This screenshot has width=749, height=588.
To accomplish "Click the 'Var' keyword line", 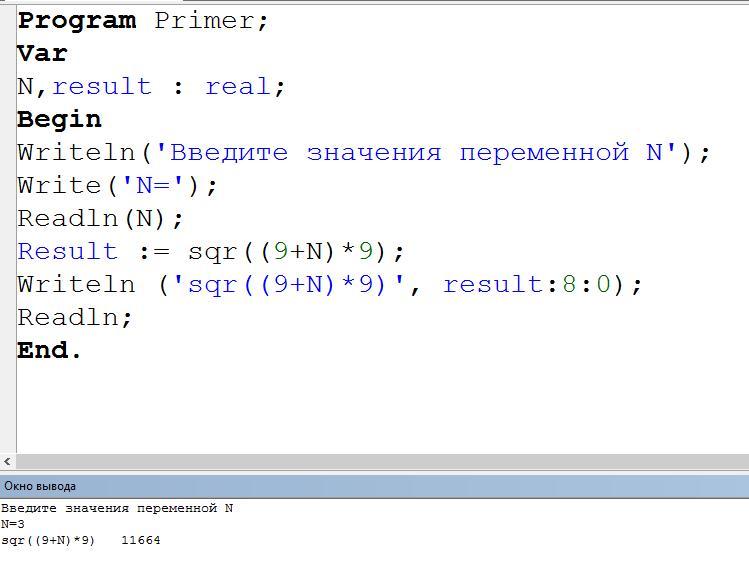I will [42, 53].
